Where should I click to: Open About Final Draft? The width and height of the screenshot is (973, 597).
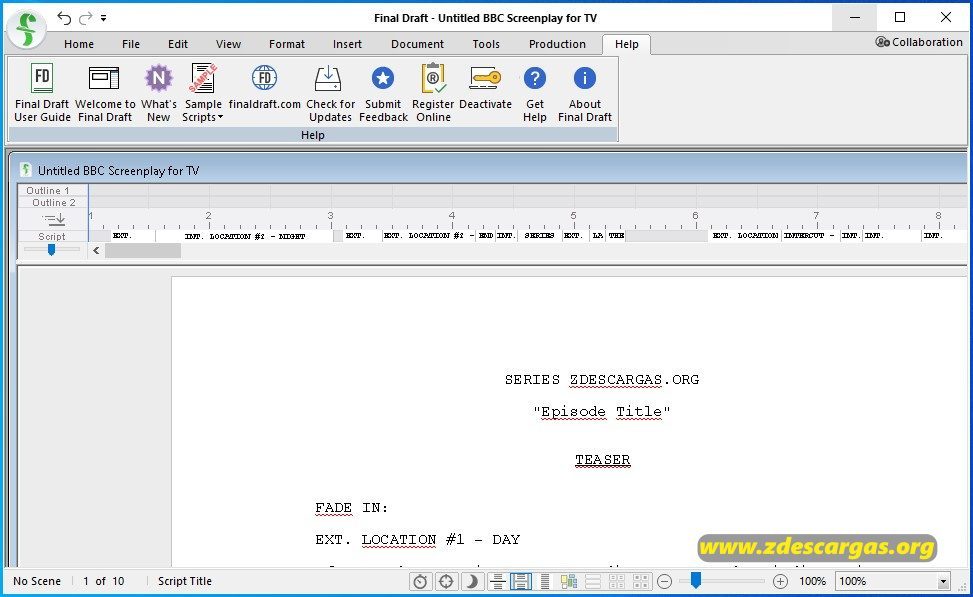pyautogui.click(x=585, y=93)
